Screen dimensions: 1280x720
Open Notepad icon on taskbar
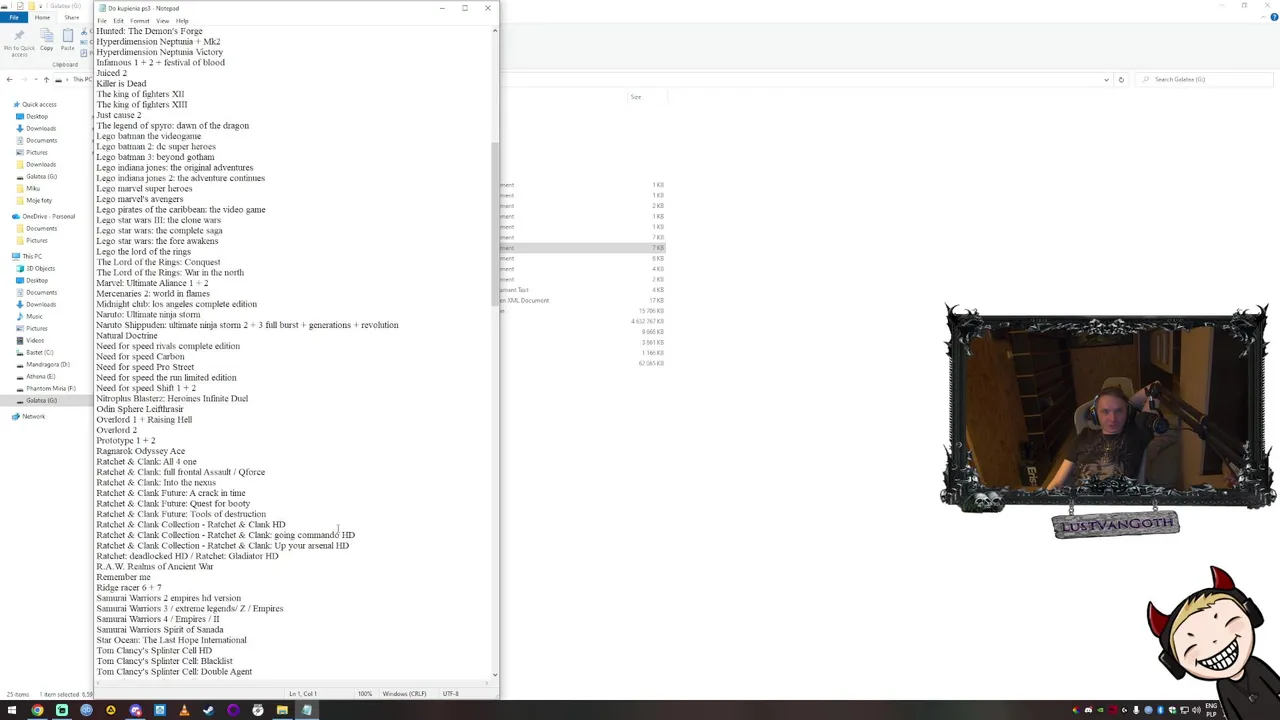pyautogui.click(x=307, y=711)
